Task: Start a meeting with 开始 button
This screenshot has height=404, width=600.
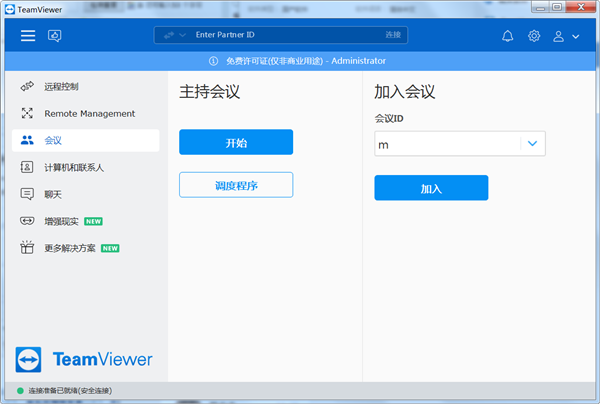Action: pyautogui.click(x=236, y=142)
